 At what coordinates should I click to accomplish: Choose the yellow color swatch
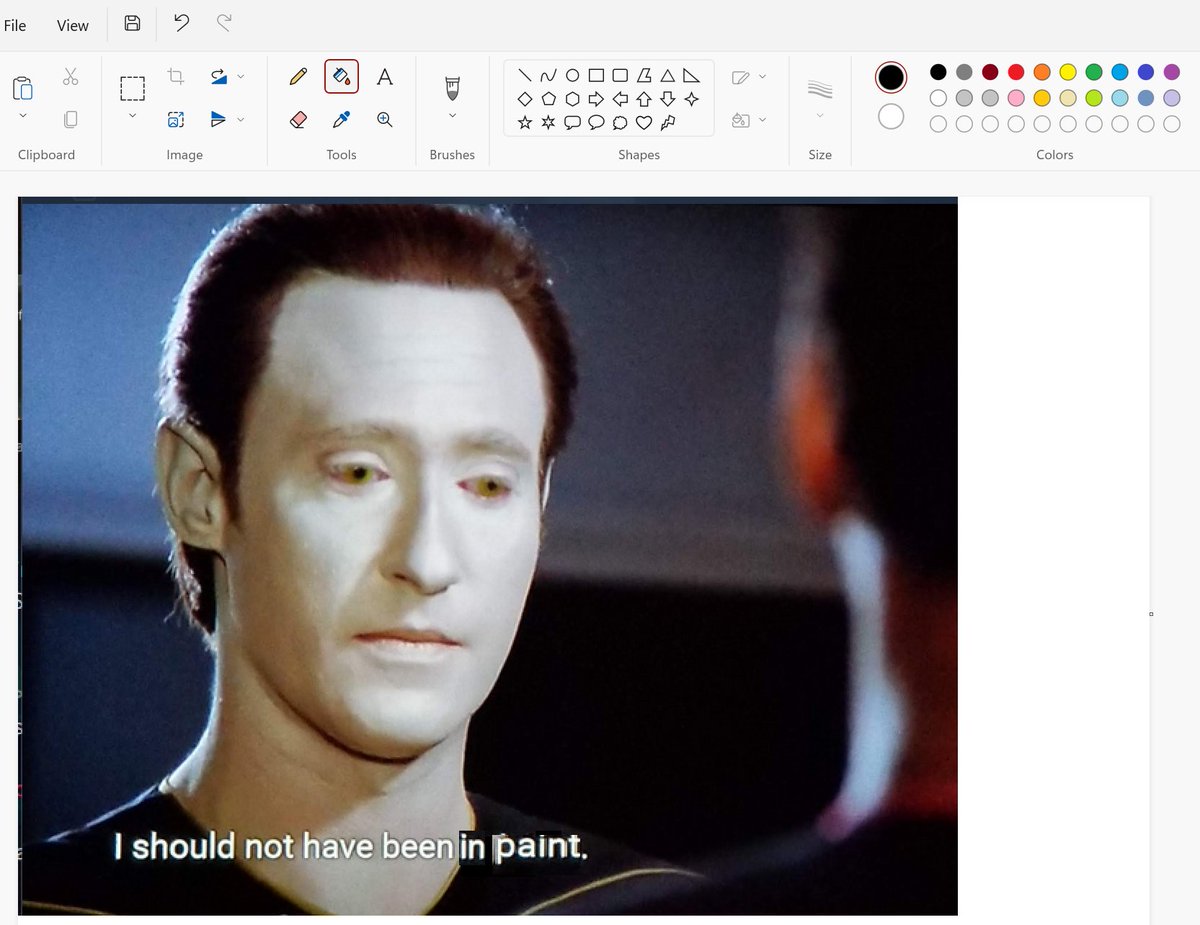(1068, 72)
